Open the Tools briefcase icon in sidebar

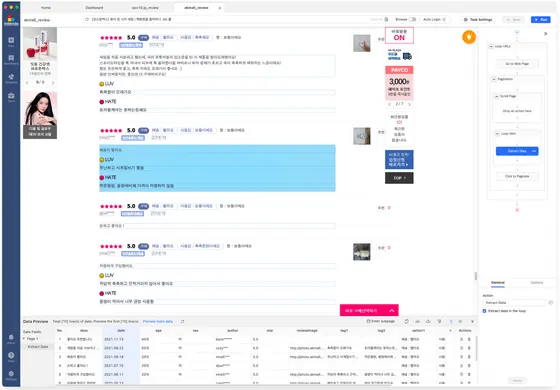click(11, 97)
